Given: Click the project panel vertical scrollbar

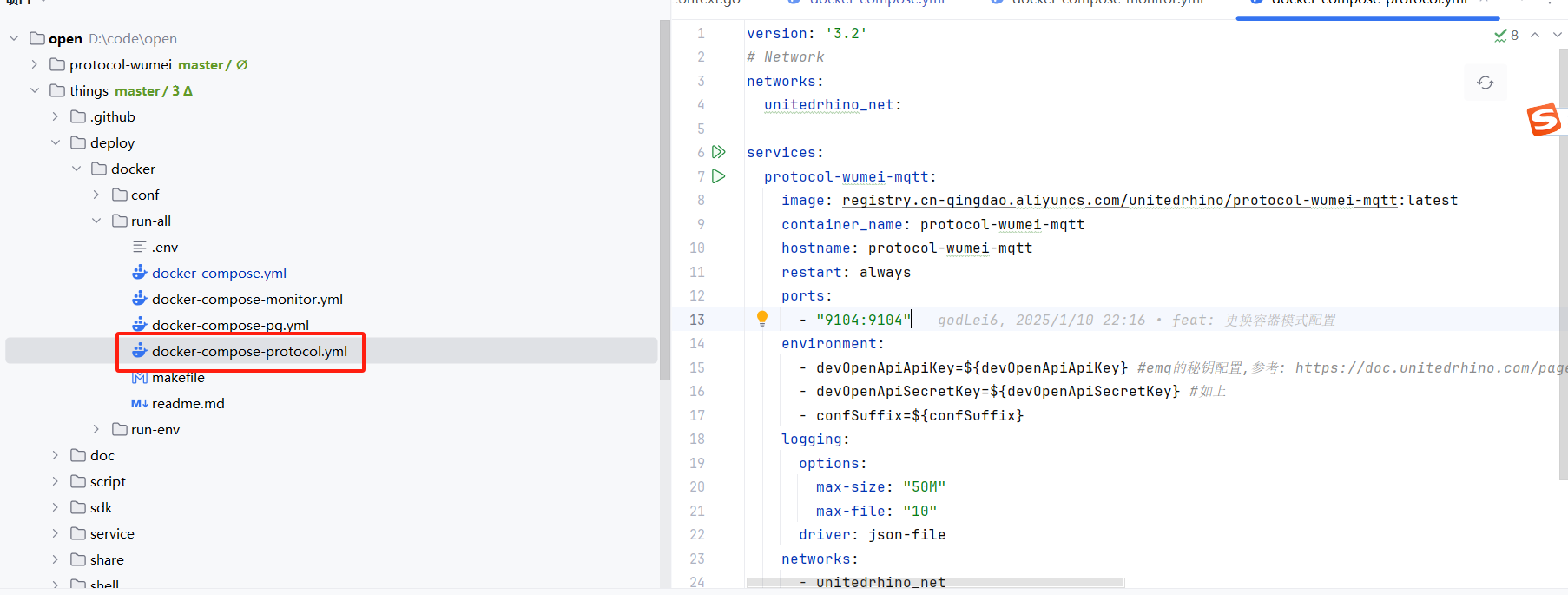Looking at the screenshot, I should (x=664, y=200).
